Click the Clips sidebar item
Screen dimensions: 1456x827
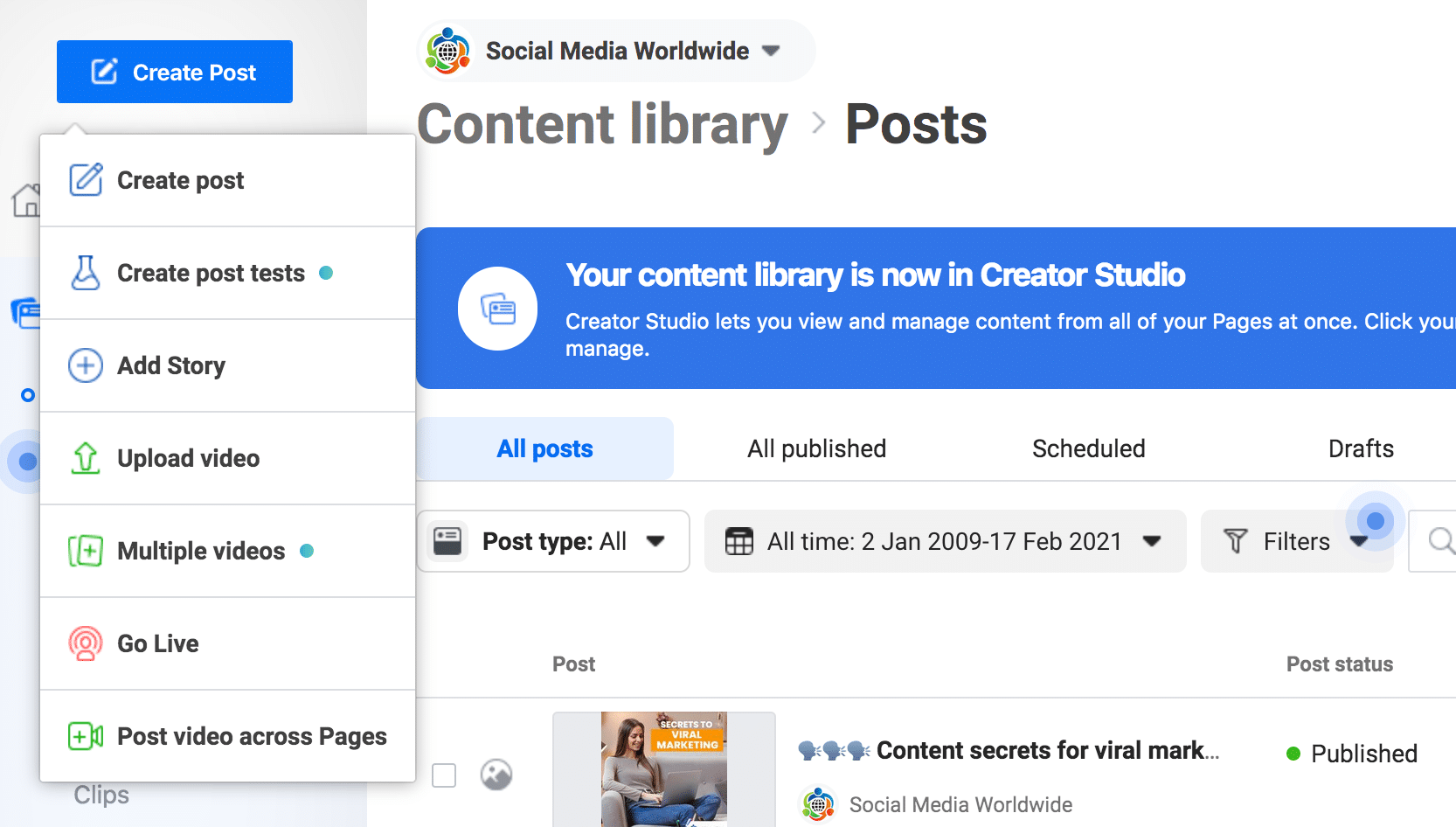(x=101, y=795)
